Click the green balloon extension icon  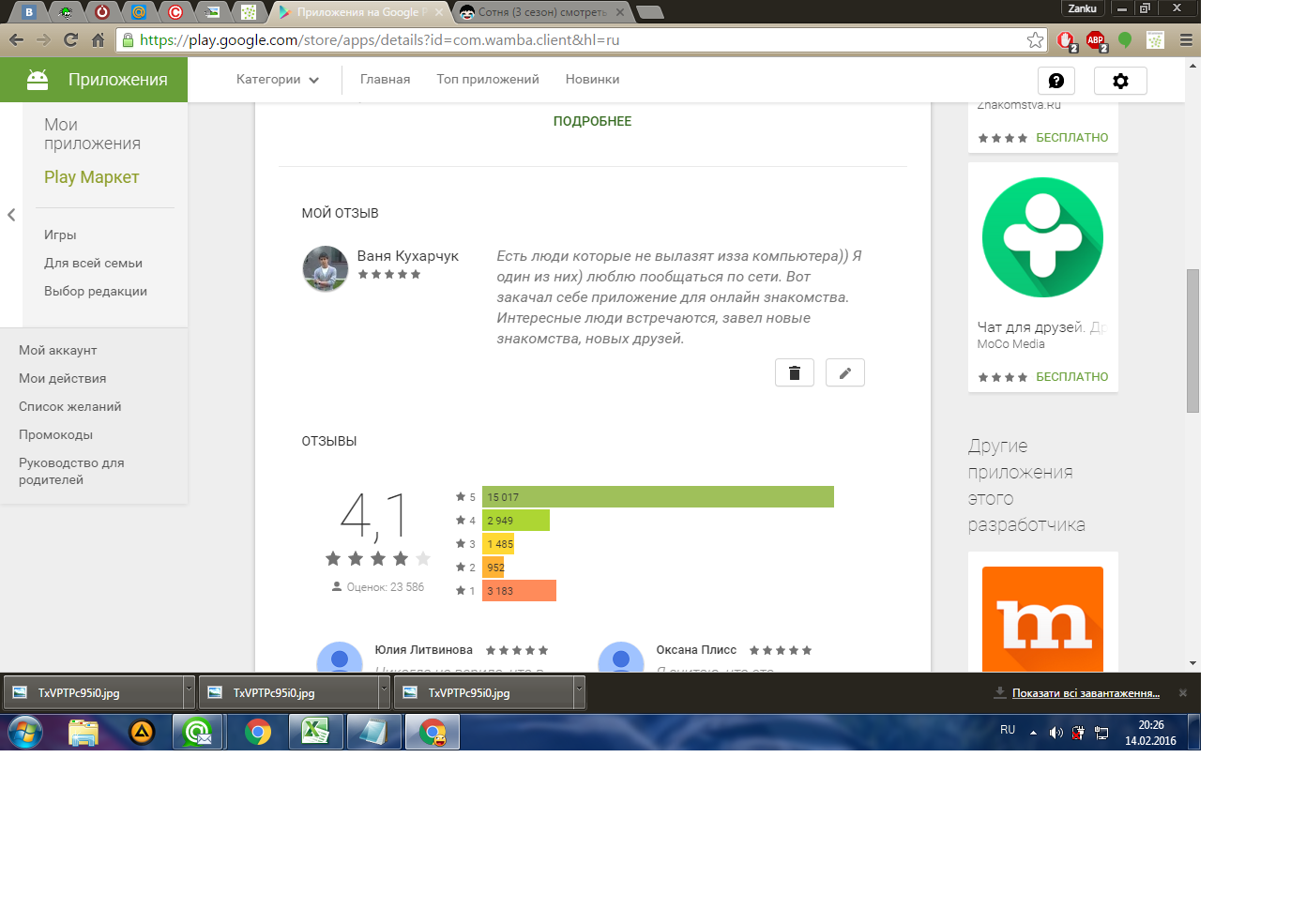[1125, 40]
